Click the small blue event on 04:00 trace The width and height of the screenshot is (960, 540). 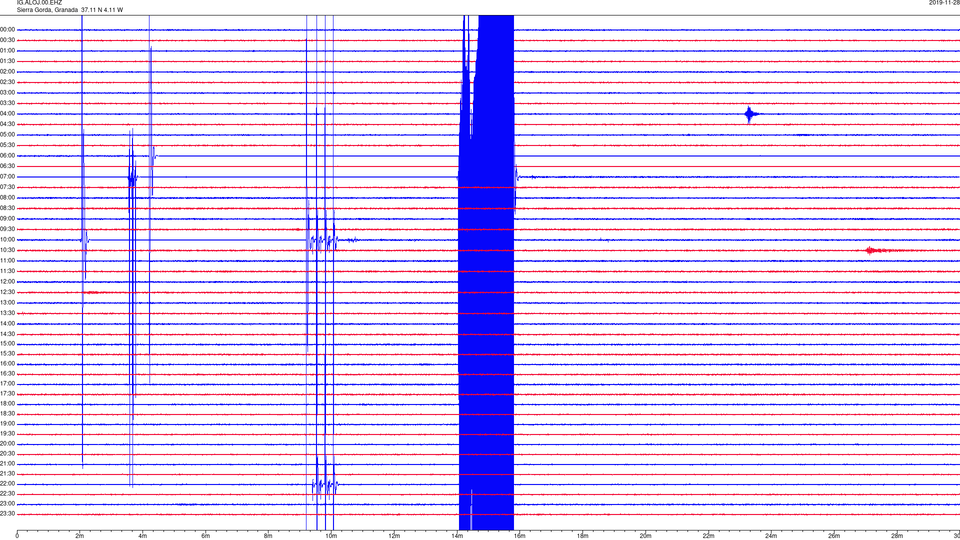[751, 114]
